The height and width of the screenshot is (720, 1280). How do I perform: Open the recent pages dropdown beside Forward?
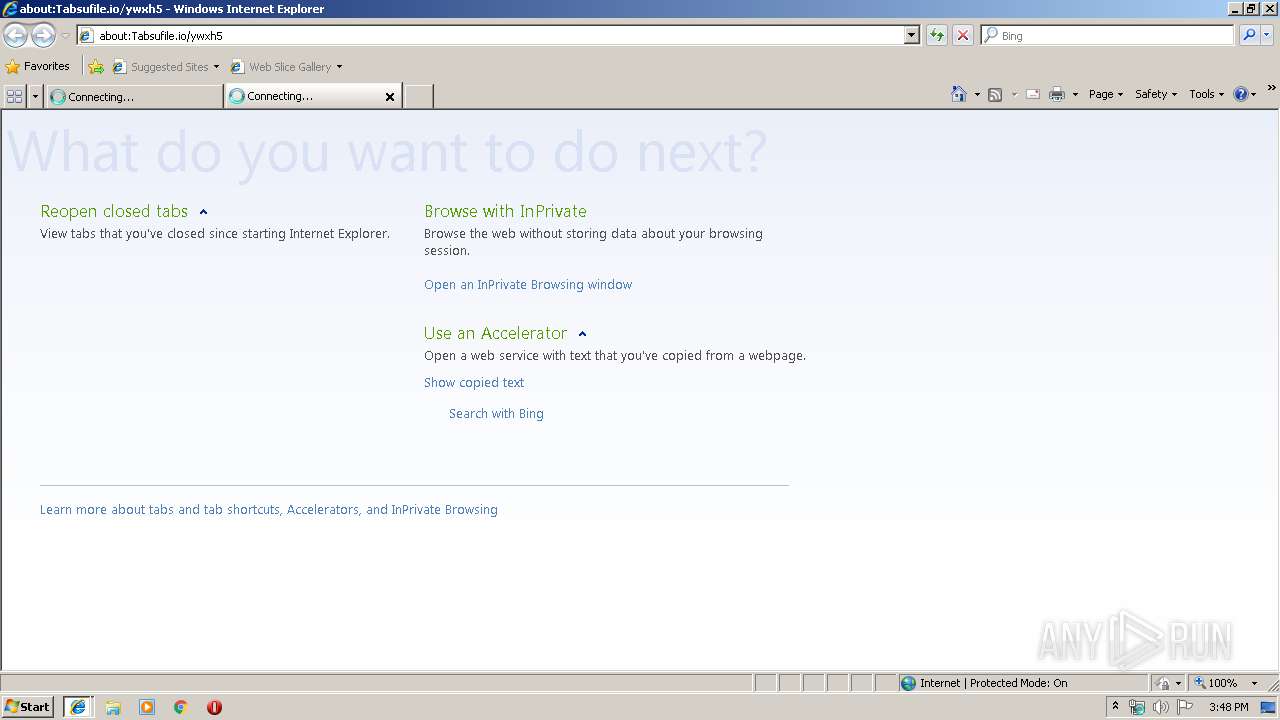pyautogui.click(x=65, y=36)
